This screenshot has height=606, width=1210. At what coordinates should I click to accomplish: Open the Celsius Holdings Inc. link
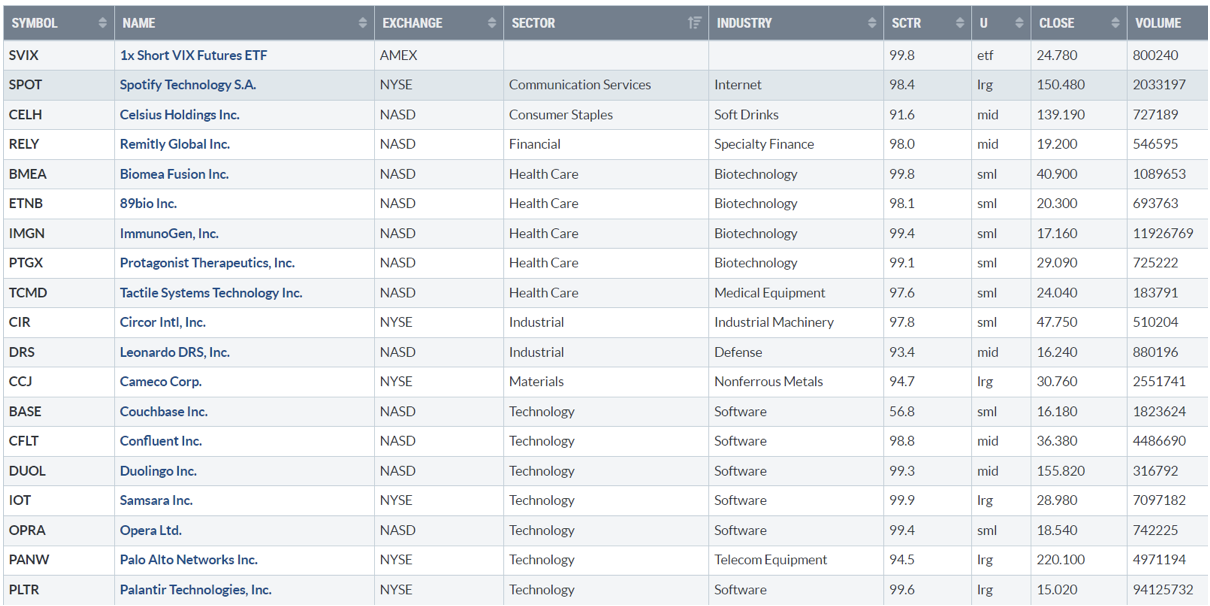pyautogui.click(x=179, y=115)
